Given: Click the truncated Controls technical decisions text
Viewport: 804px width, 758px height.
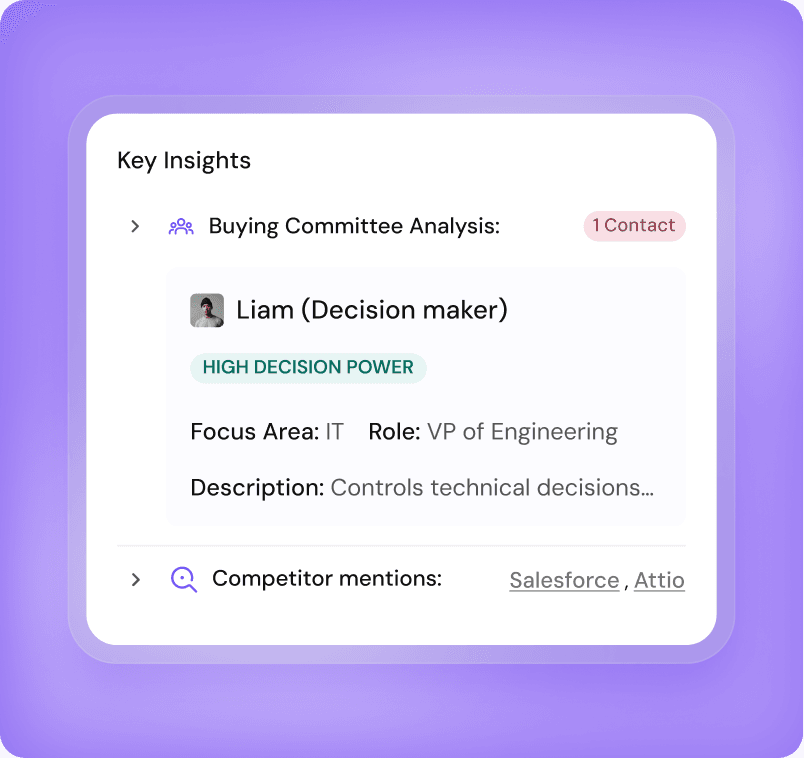Looking at the screenshot, I should click(492, 488).
